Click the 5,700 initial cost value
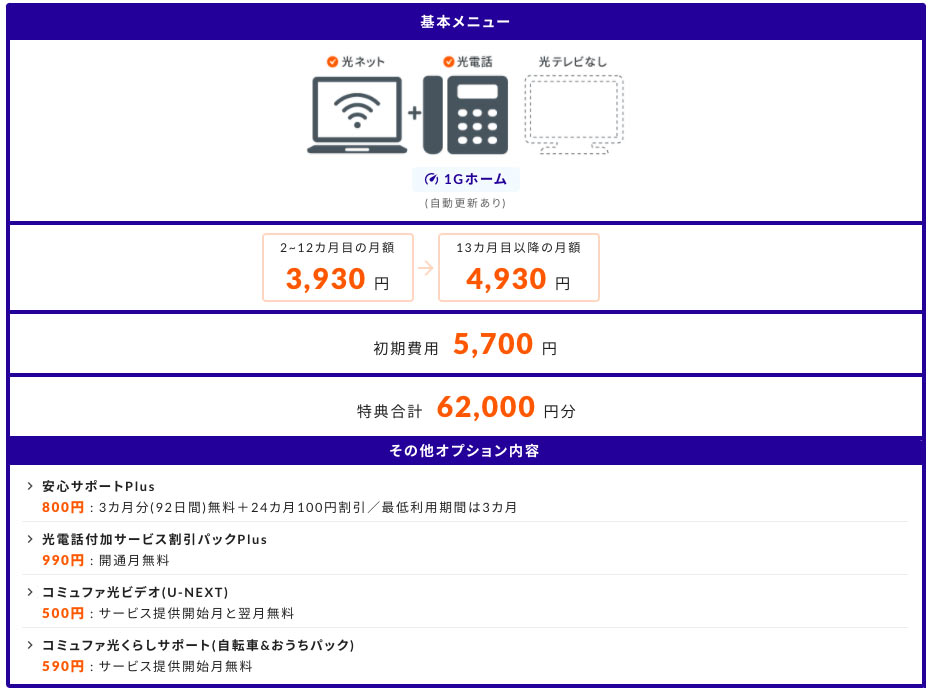930x690 pixels. [493, 344]
